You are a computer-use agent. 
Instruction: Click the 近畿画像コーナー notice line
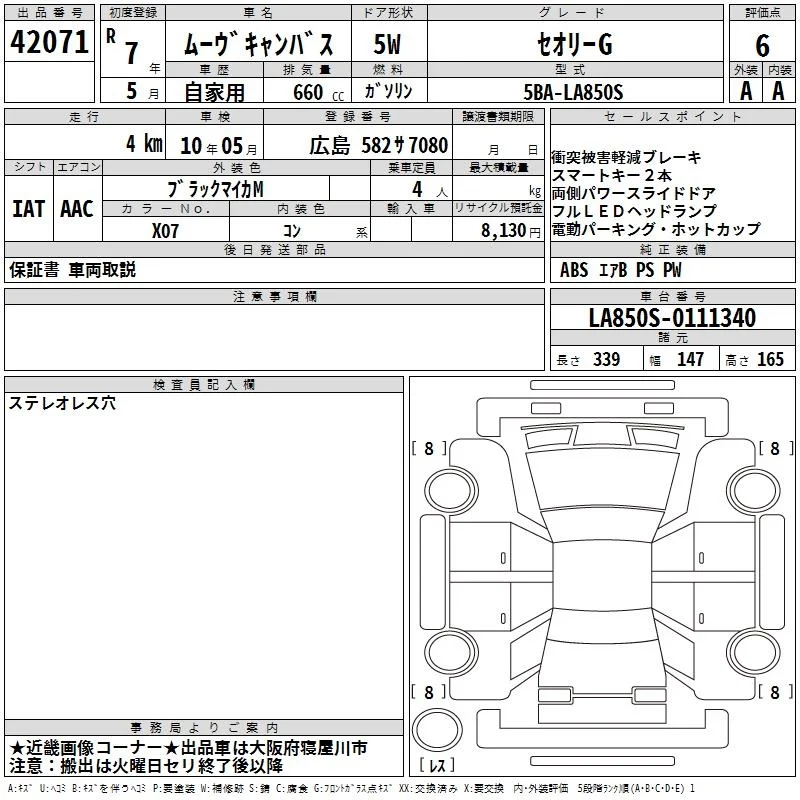pyautogui.click(x=188, y=748)
